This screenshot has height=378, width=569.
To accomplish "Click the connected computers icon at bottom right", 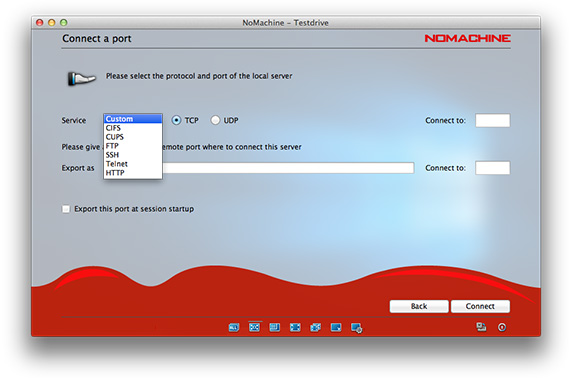I will [481, 327].
